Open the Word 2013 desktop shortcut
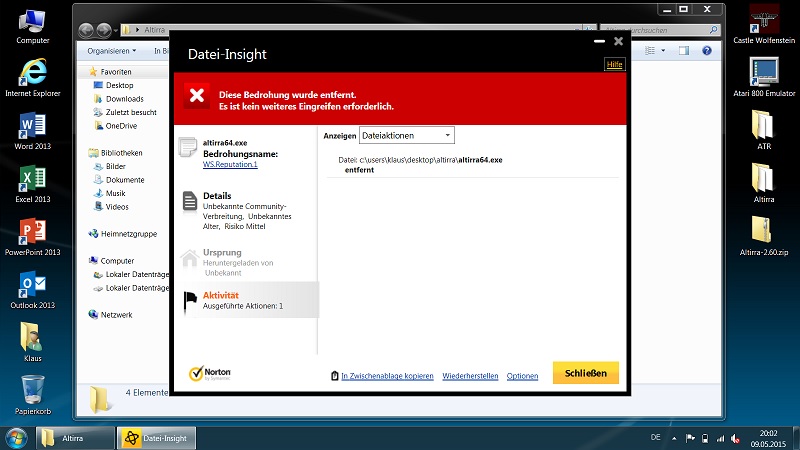This screenshot has width=800, height=450. pyautogui.click(x=32, y=132)
